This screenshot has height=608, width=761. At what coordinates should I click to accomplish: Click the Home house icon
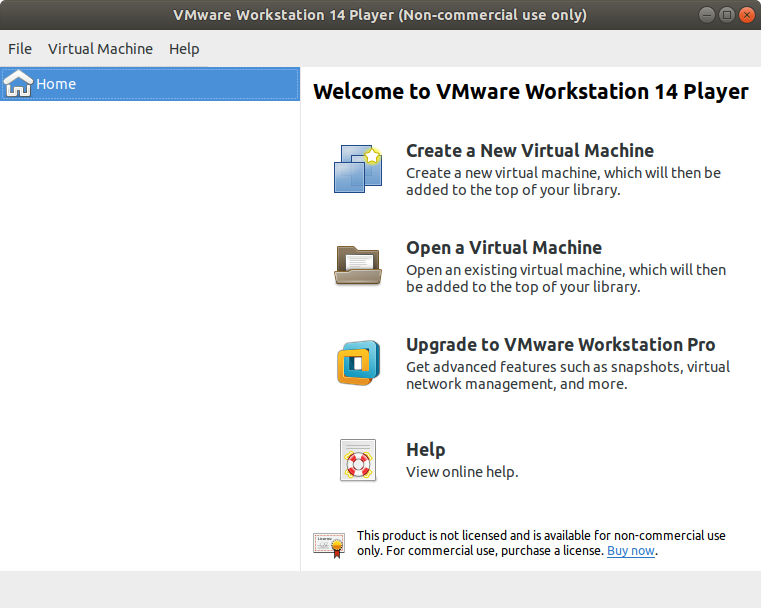coord(18,83)
